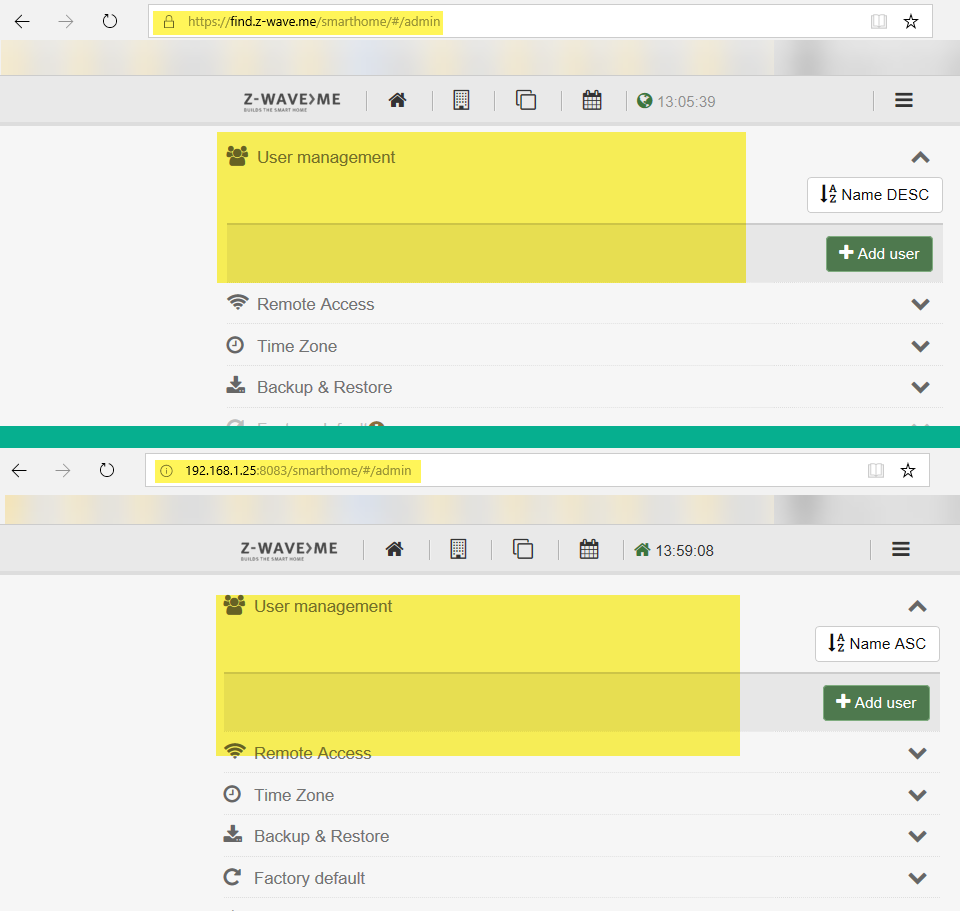Click the Add user button in the top window
960x911 pixels.
click(x=878, y=253)
